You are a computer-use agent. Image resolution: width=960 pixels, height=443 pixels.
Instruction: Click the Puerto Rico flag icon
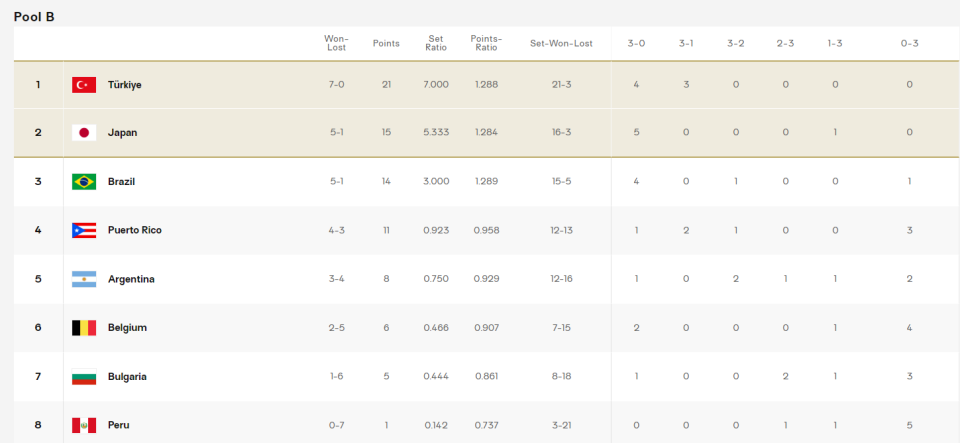(x=84, y=230)
